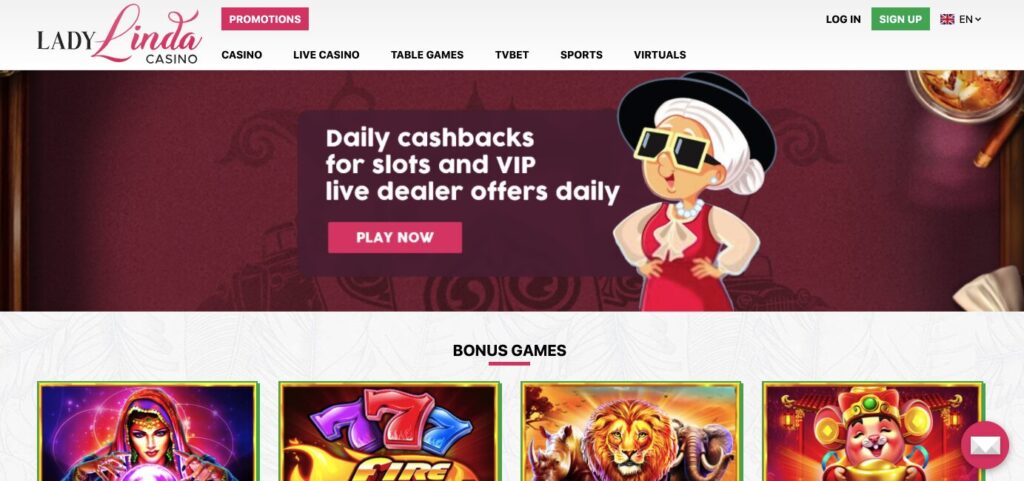Click the Log In link

click(843, 20)
